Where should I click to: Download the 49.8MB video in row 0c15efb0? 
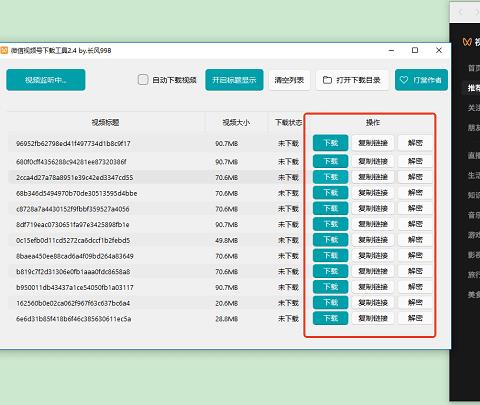pyautogui.click(x=331, y=240)
